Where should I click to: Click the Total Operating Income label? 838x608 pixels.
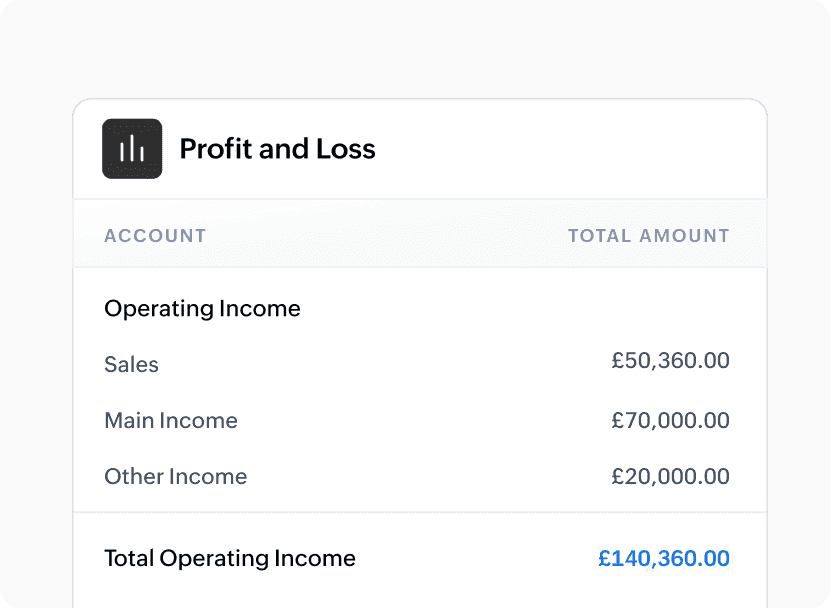(229, 558)
